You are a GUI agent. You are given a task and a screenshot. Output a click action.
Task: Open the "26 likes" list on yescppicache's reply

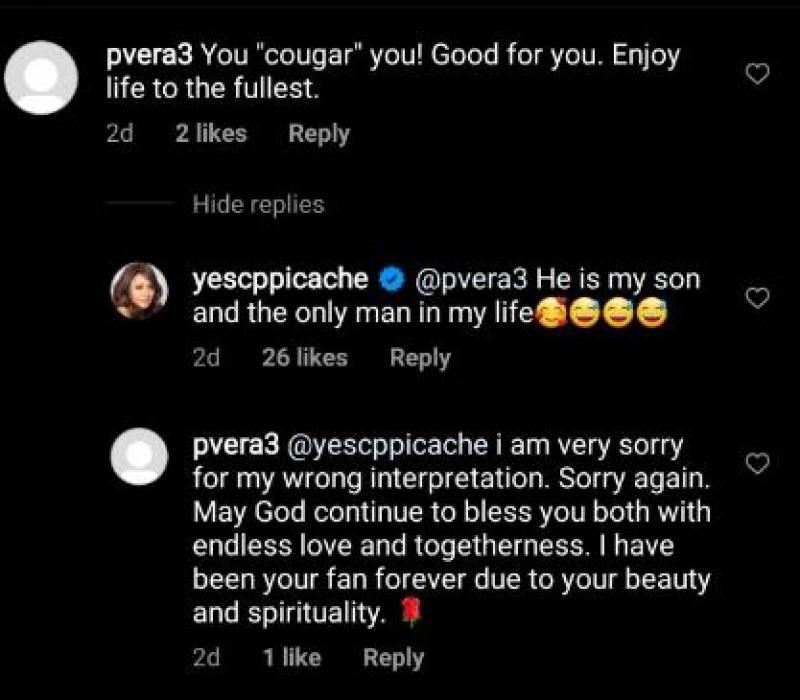[305, 358]
